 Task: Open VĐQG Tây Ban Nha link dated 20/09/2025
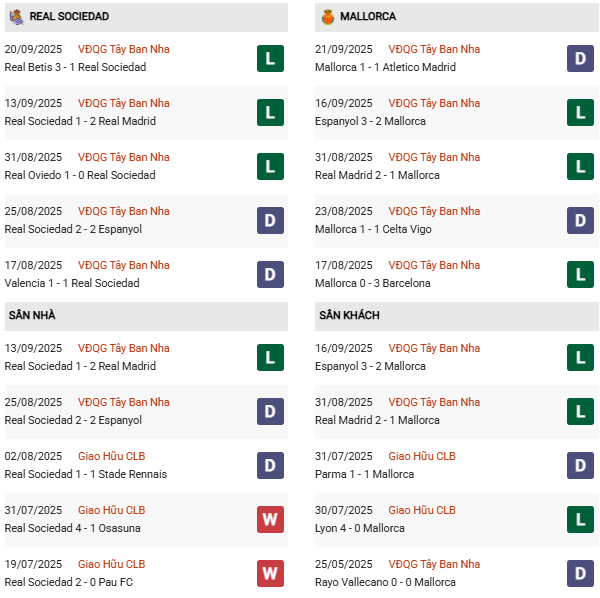(124, 49)
